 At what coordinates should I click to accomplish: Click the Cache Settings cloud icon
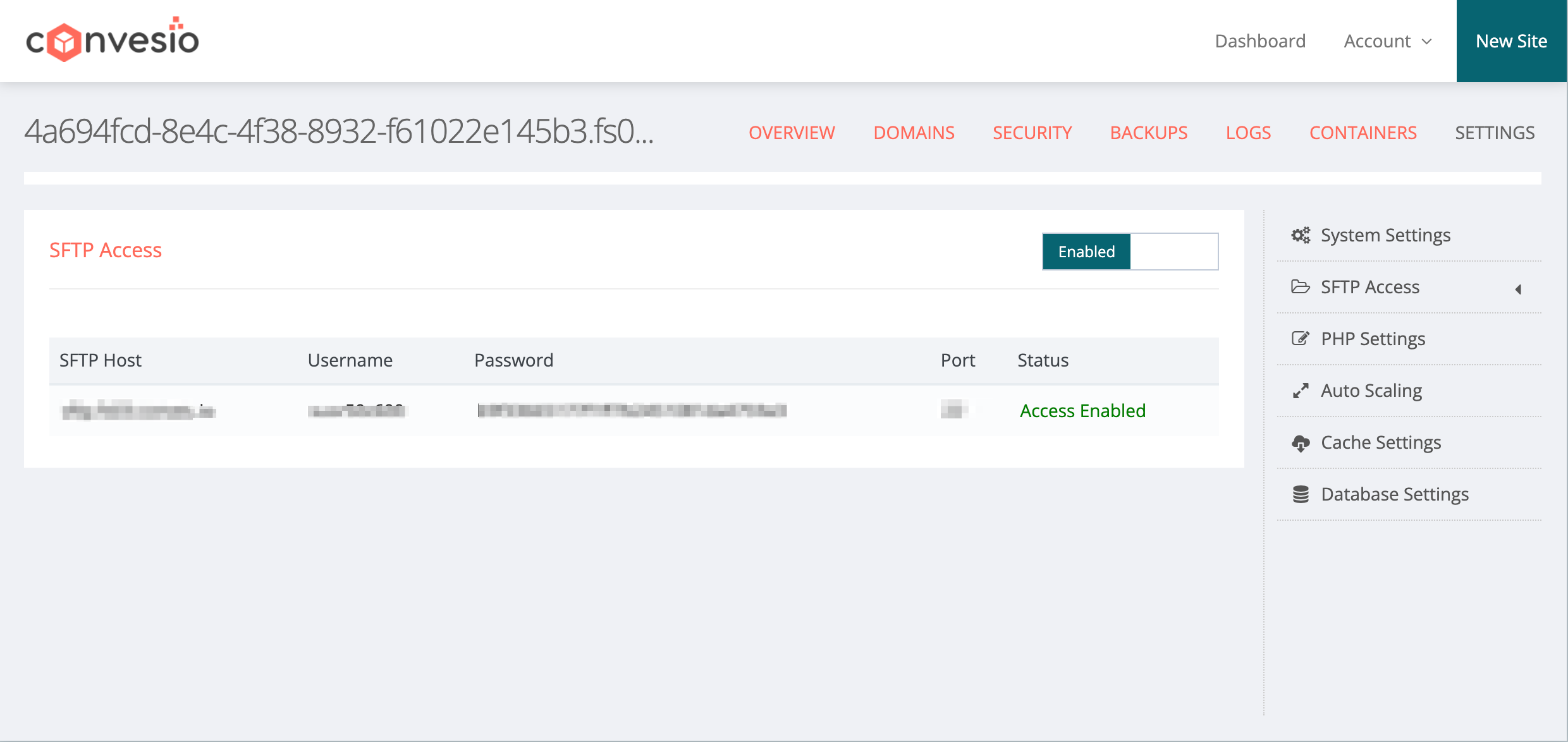point(1300,443)
